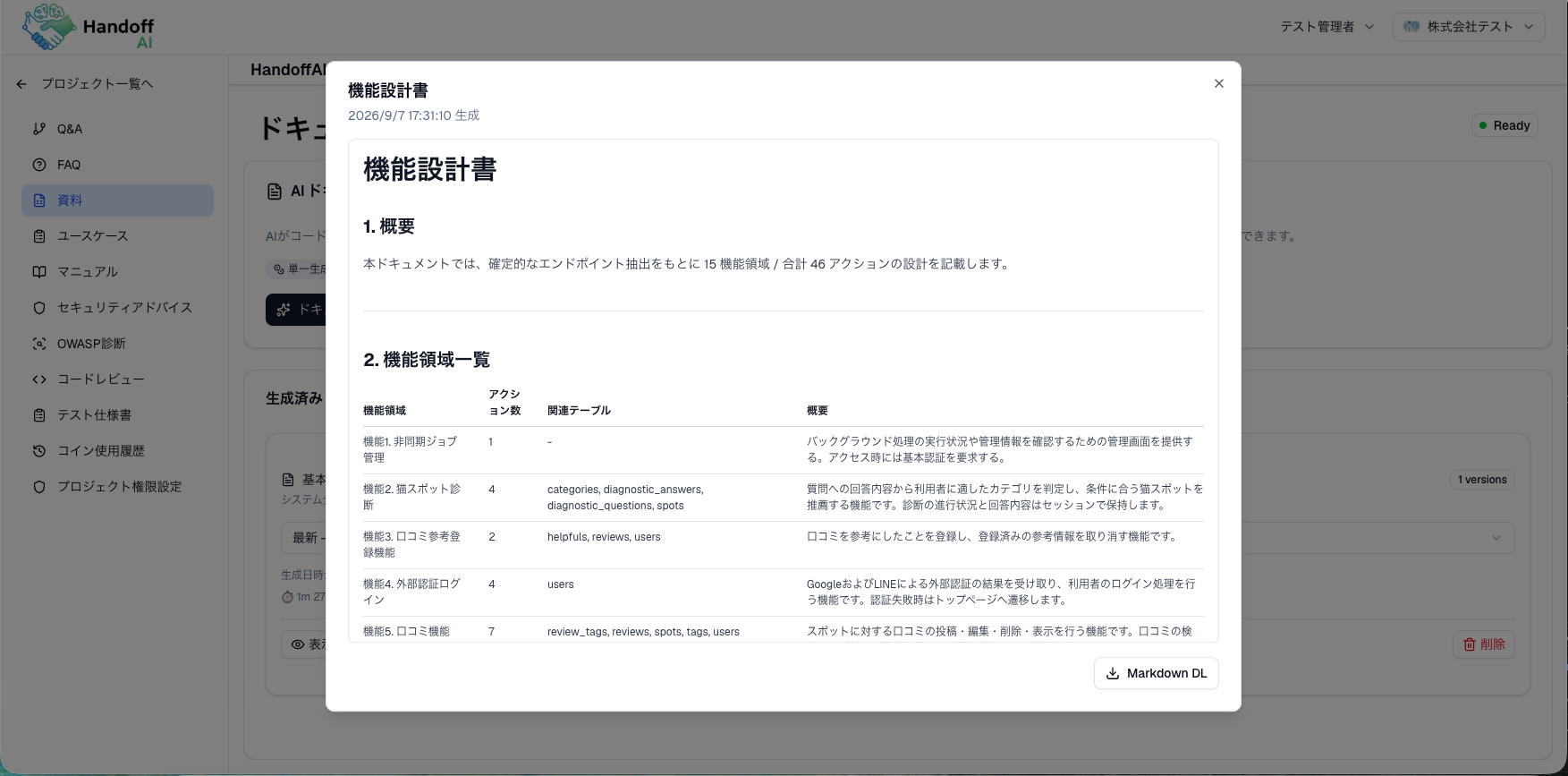This screenshot has width=1568, height=776.
Task: Go back via the プロジェクト一覧へ arrow icon
Action: 21,84
